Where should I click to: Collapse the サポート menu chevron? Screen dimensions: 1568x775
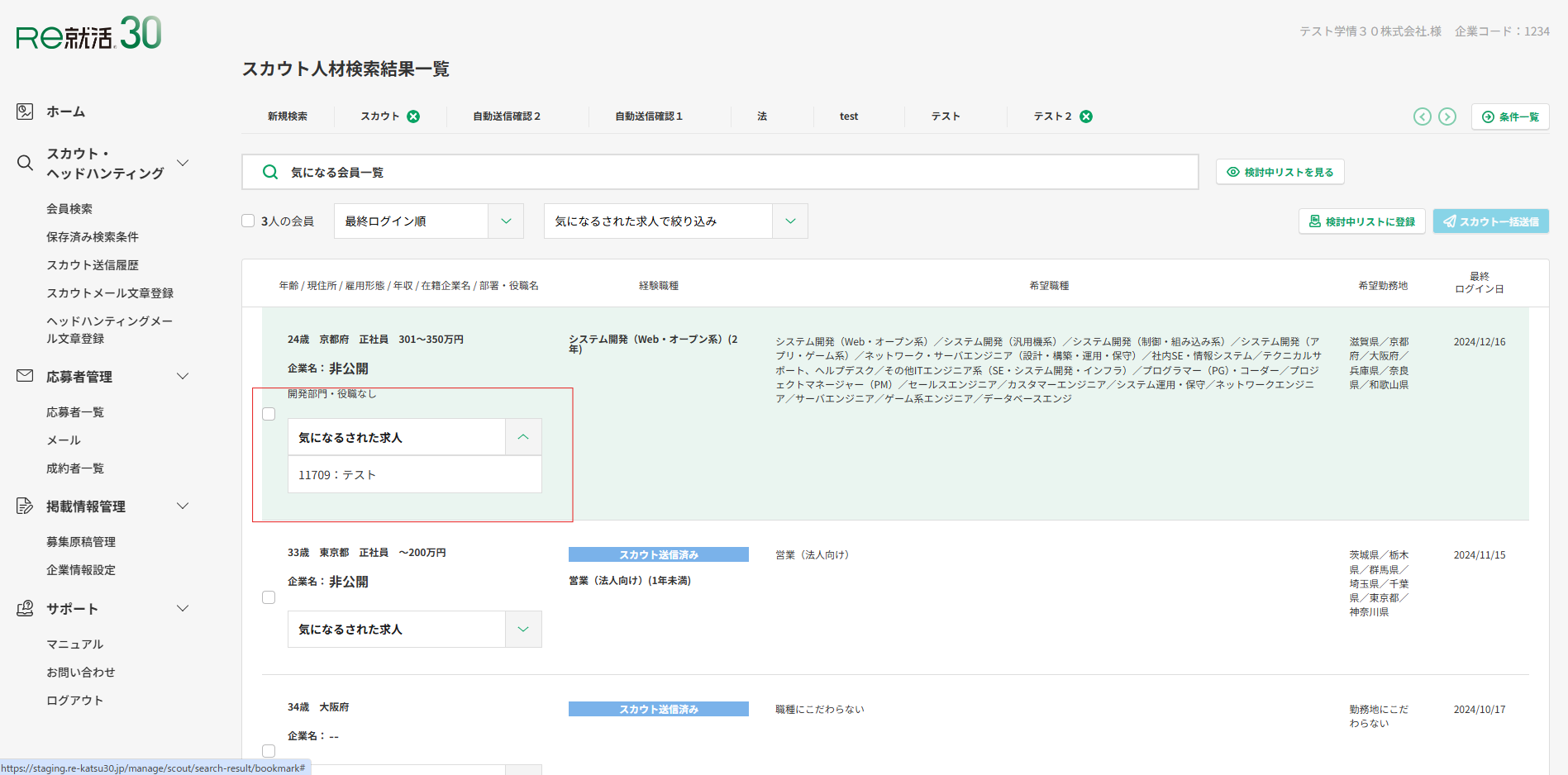pyautogui.click(x=183, y=608)
